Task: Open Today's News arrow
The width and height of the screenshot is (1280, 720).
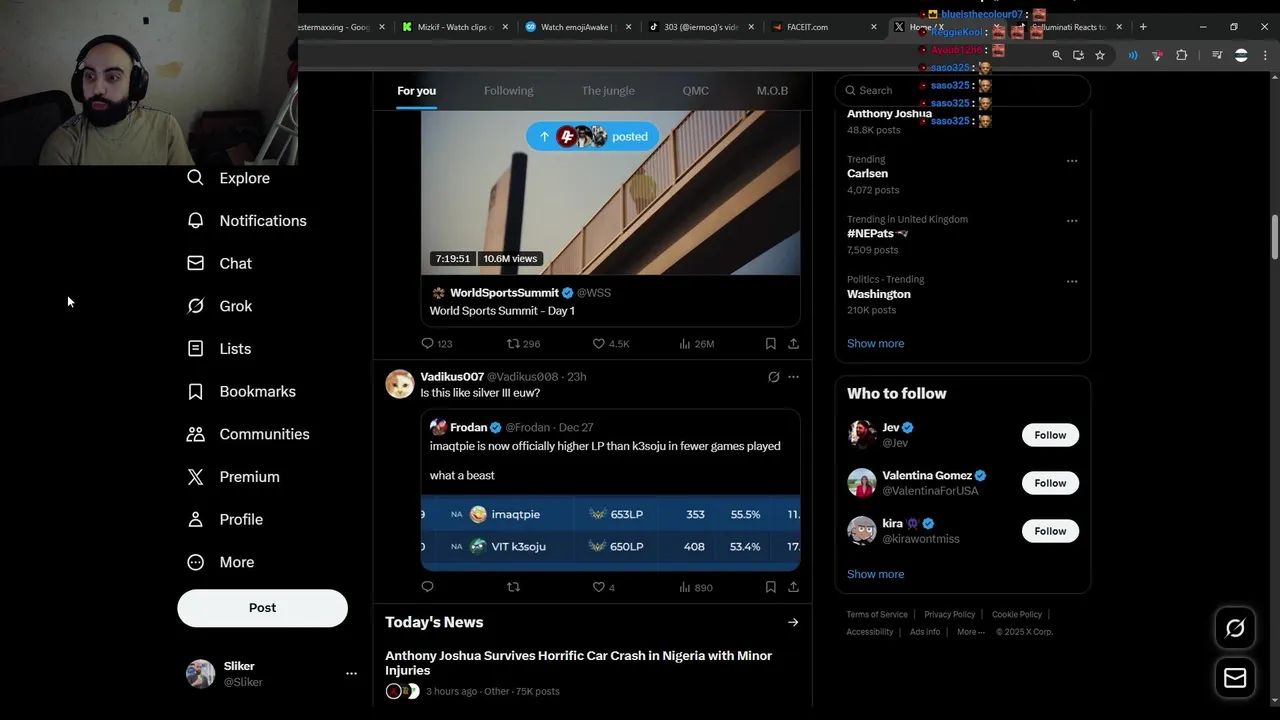Action: tap(793, 622)
